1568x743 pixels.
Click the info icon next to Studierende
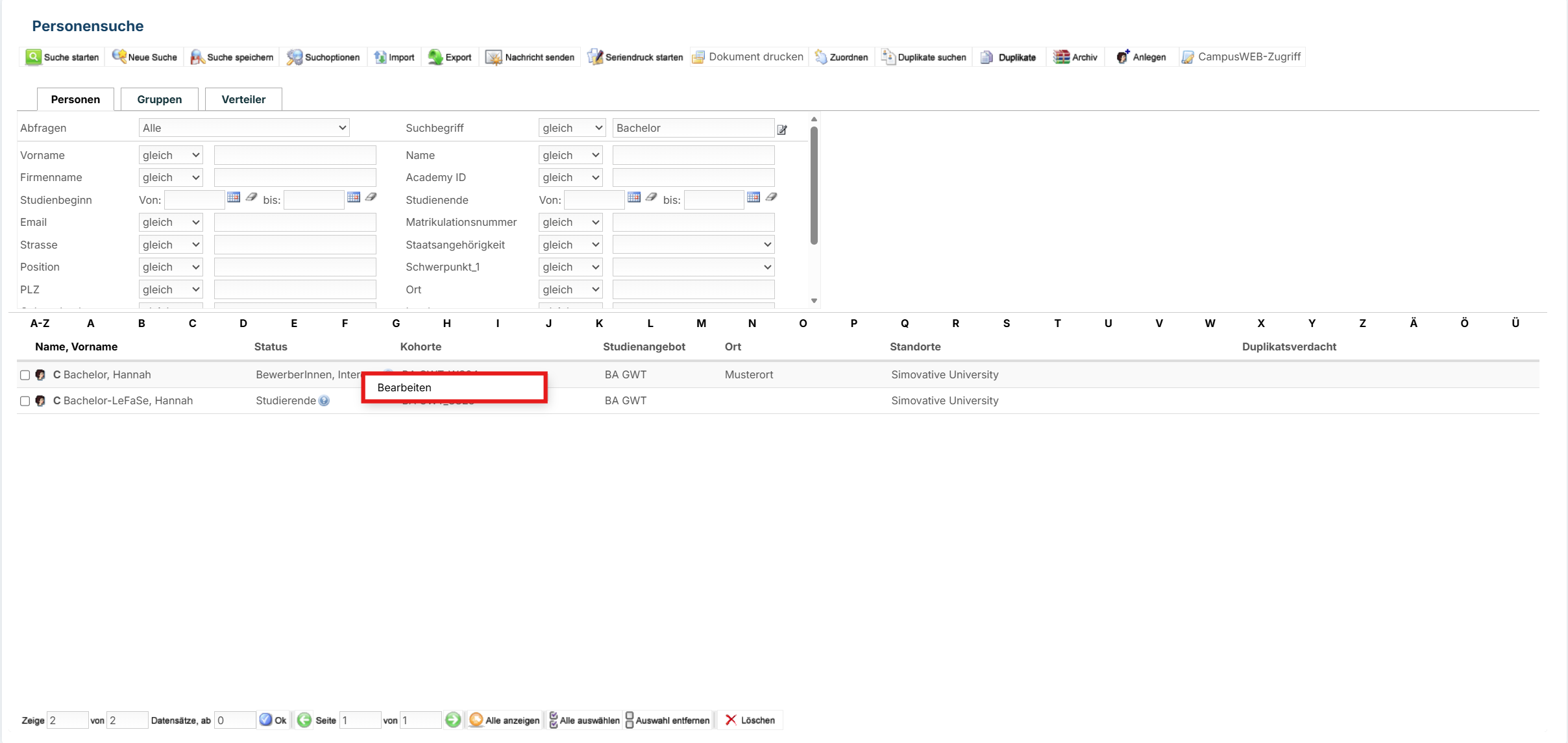click(x=324, y=401)
